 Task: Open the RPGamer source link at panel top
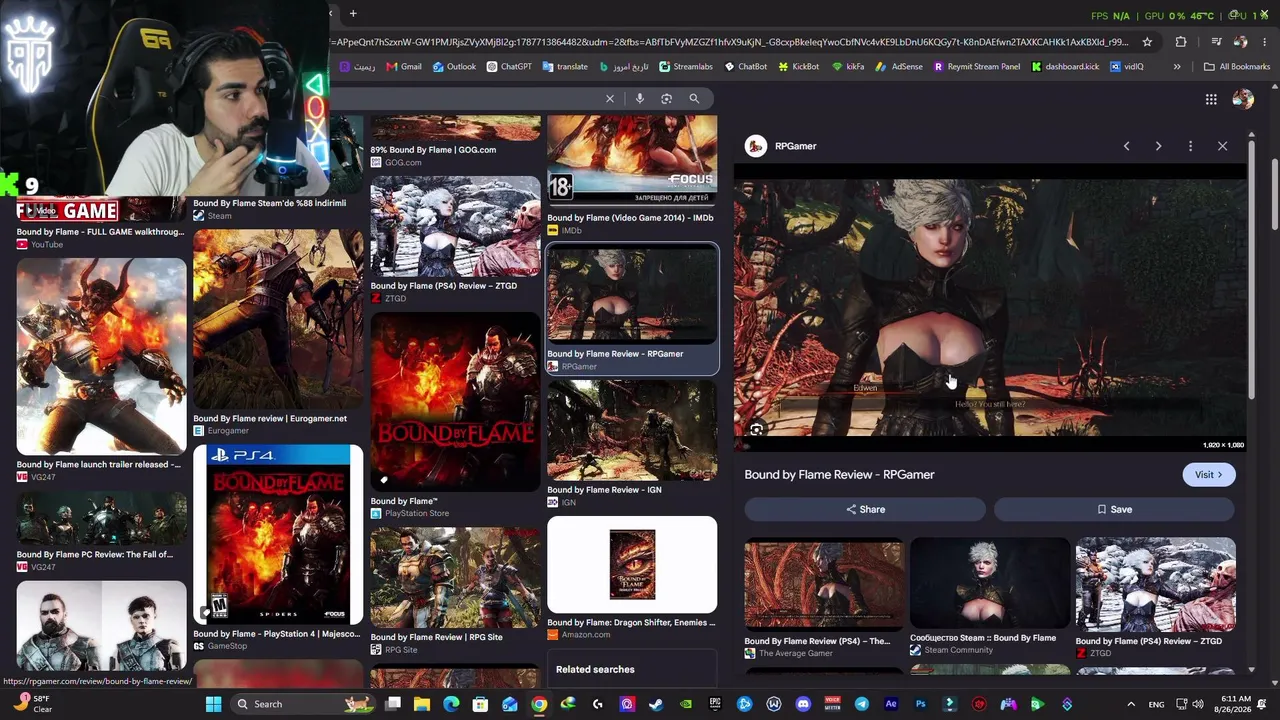pos(781,146)
